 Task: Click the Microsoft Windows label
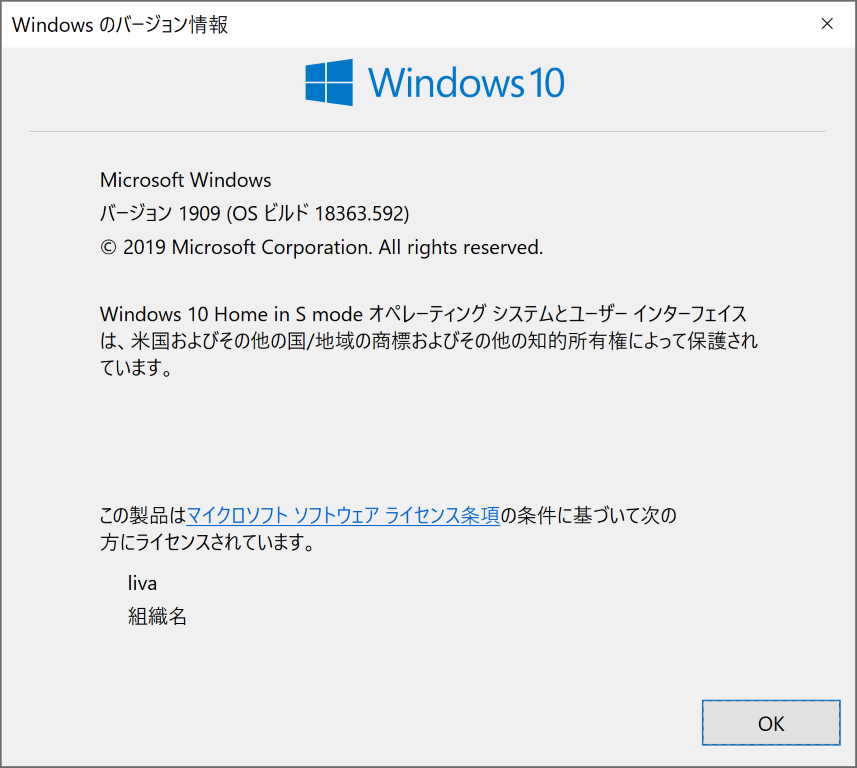click(186, 180)
